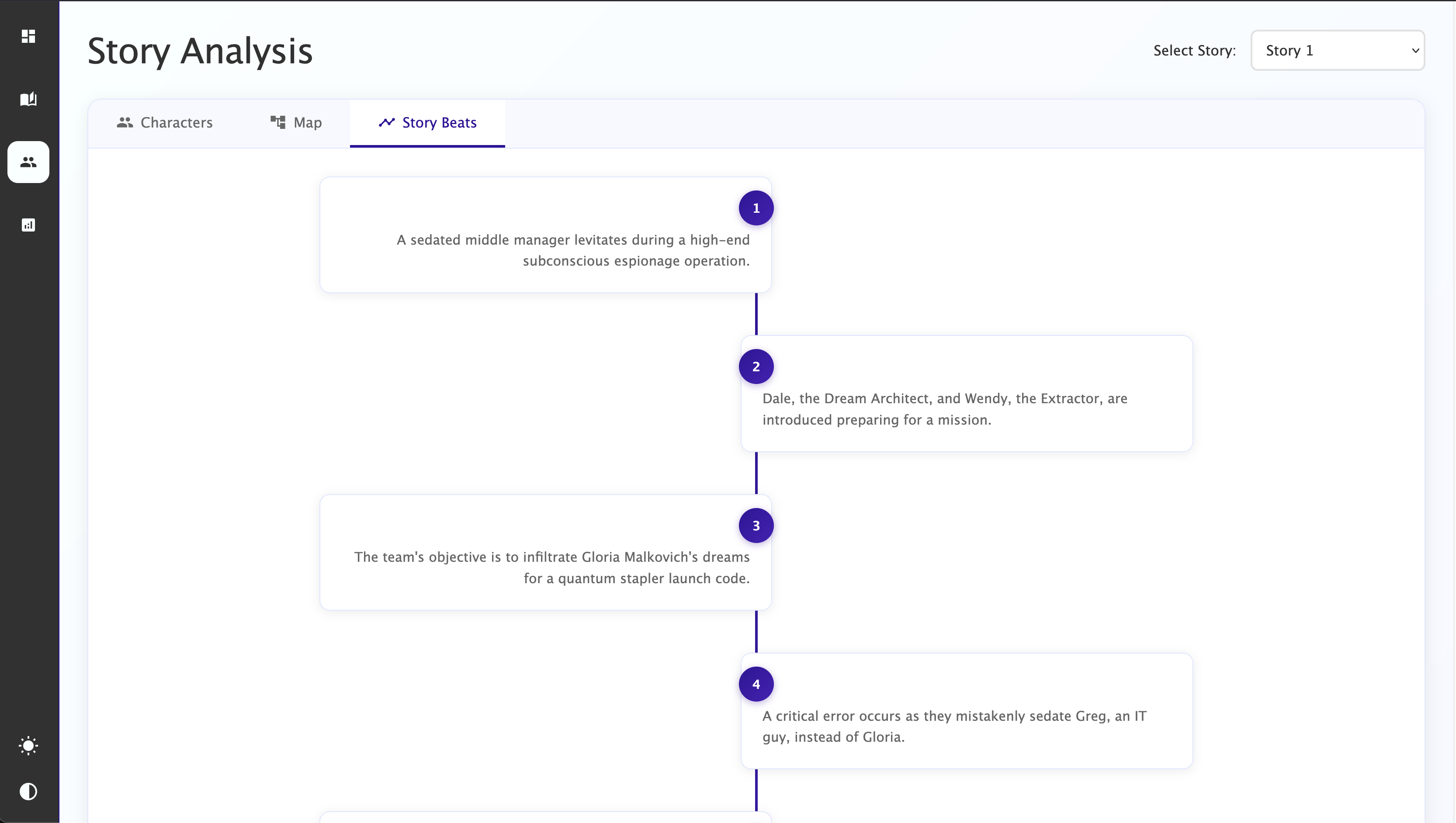The image size is (1456, 823).
Task: Open the dashboard grid icon in the sidebar
Action: (28, 36)
